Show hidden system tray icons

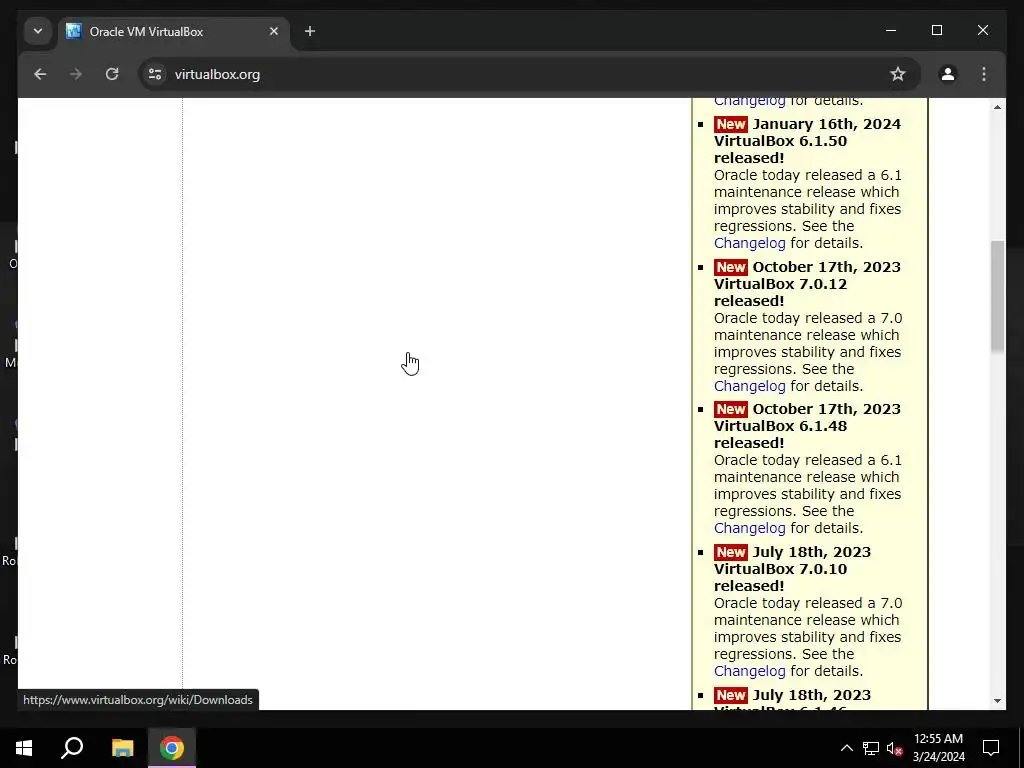click(x=846, y=748)
